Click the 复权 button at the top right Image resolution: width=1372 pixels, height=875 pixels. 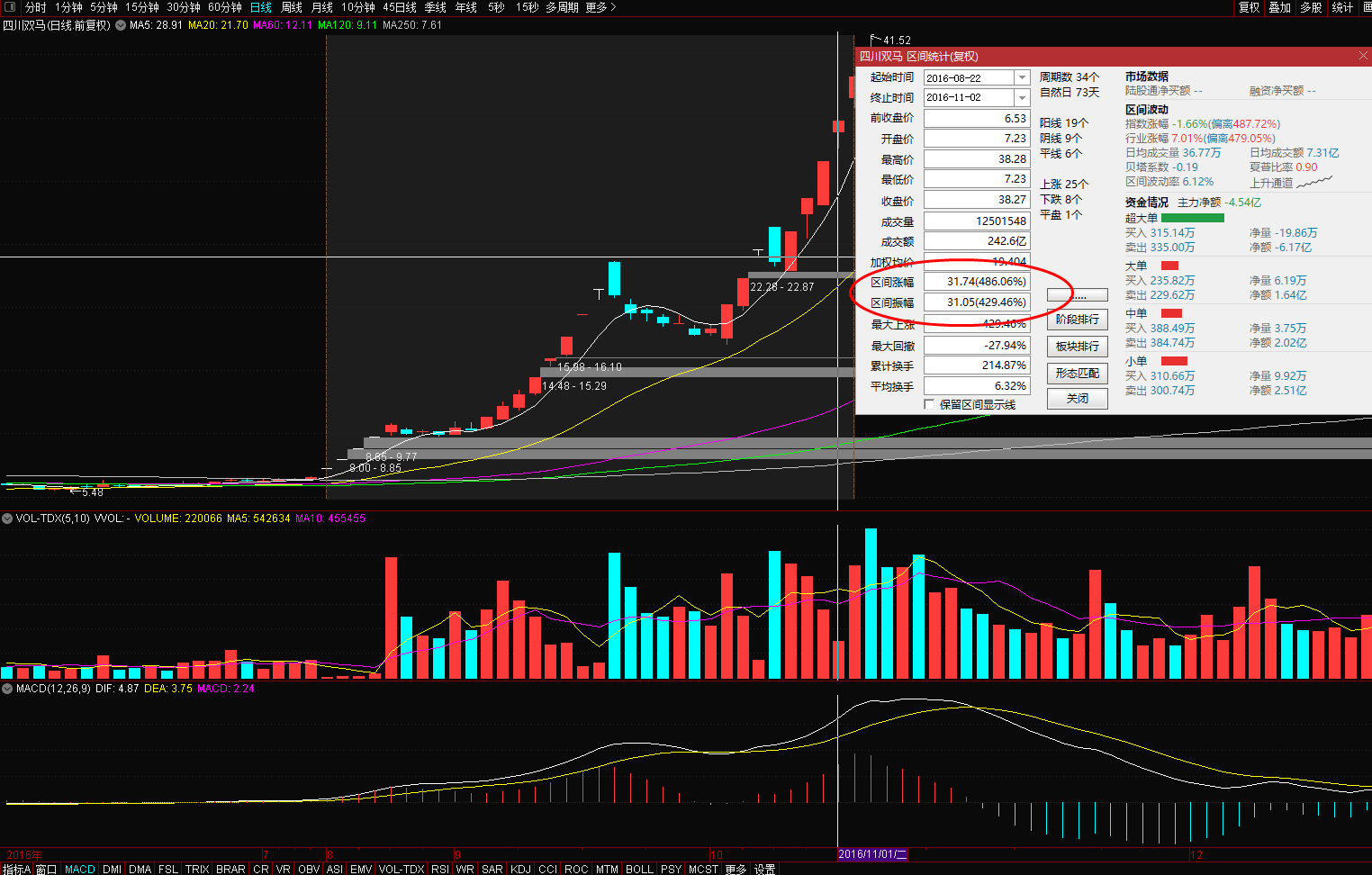(x=1250, y=7)
